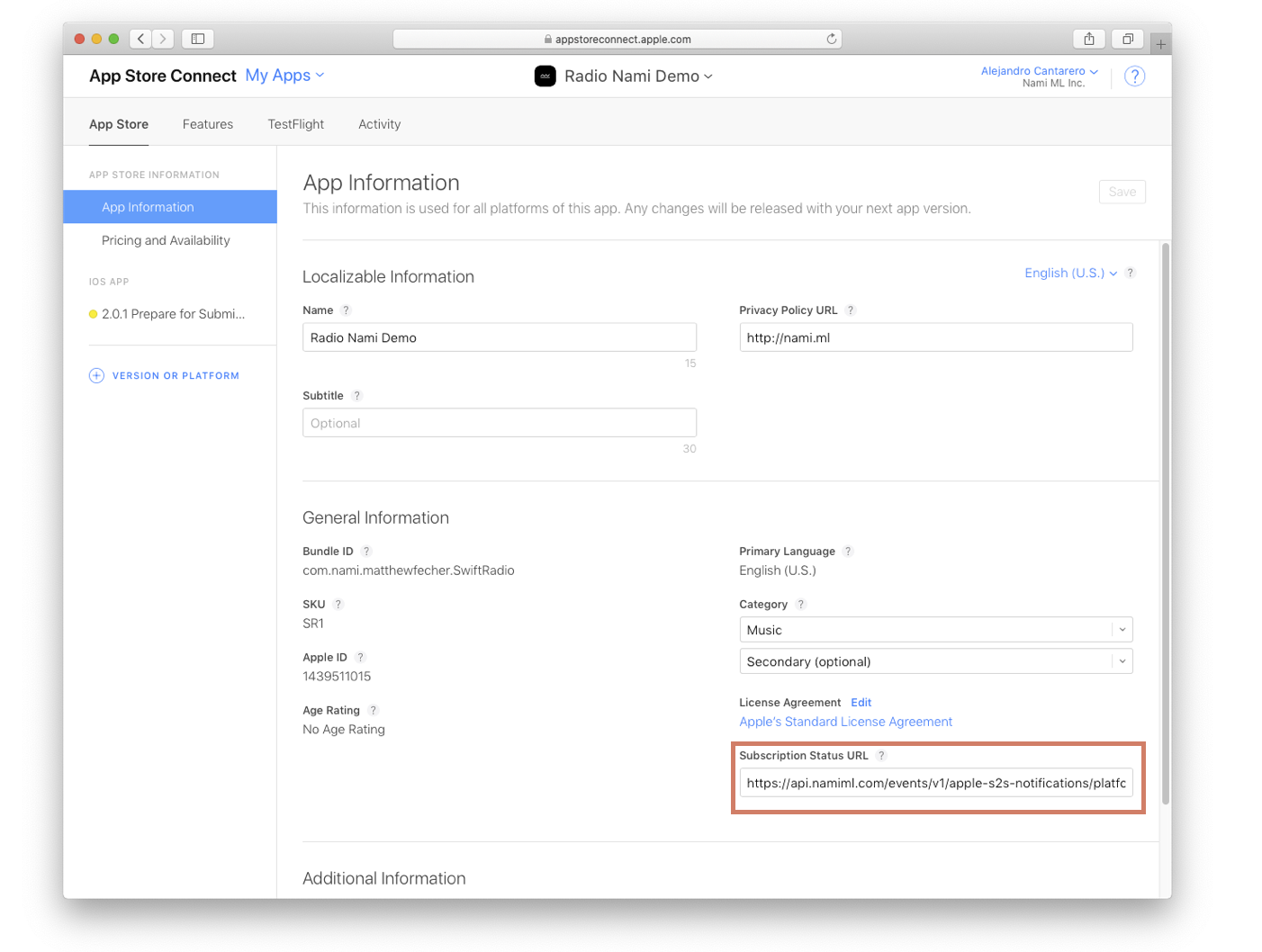Open the Secondary (optional) category dropdown
The height and width of the screenshot is (952, 1262).
(936, 661)
